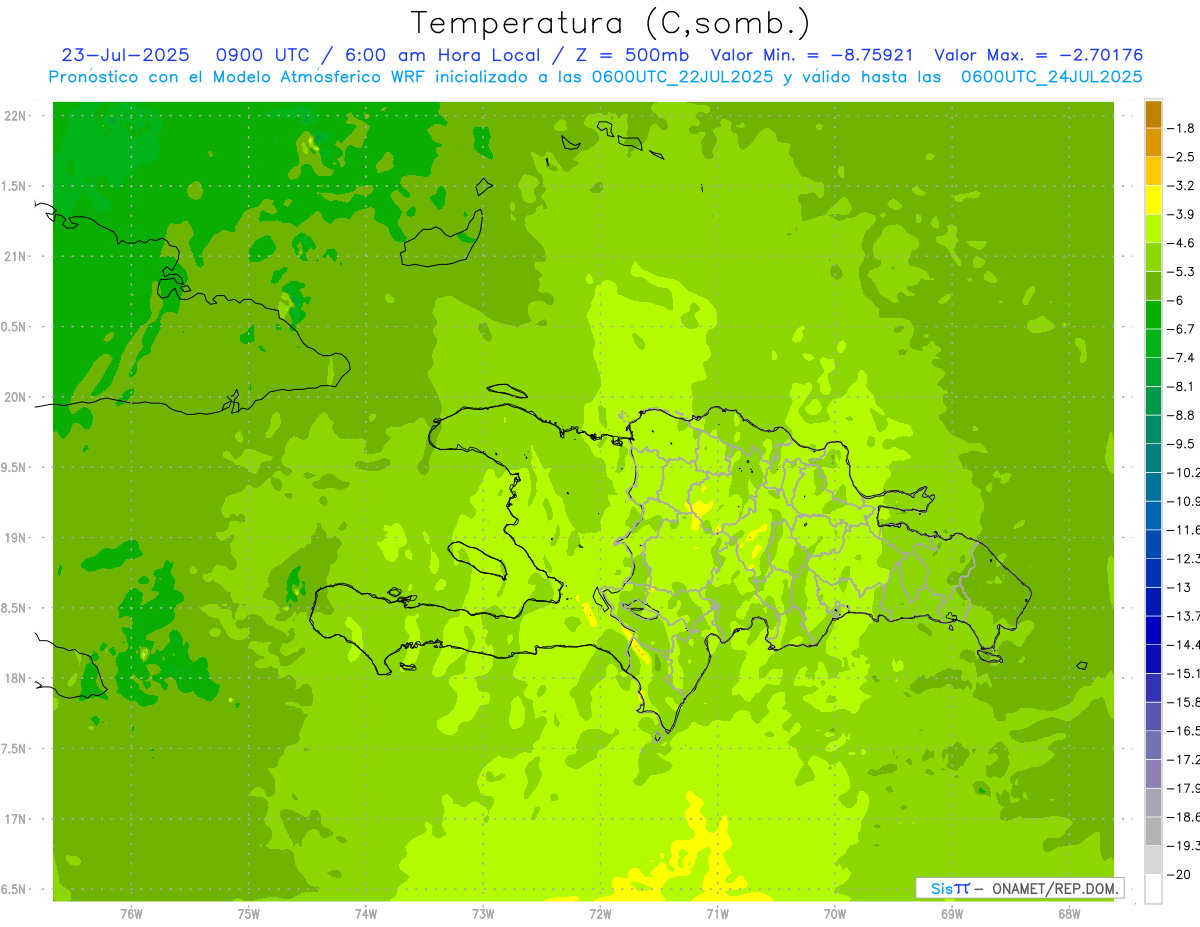Image resolution: width=1200 pixels, height=927 pixels.
Task: Click the 75W longitude label
Action: tap(249, 914)
